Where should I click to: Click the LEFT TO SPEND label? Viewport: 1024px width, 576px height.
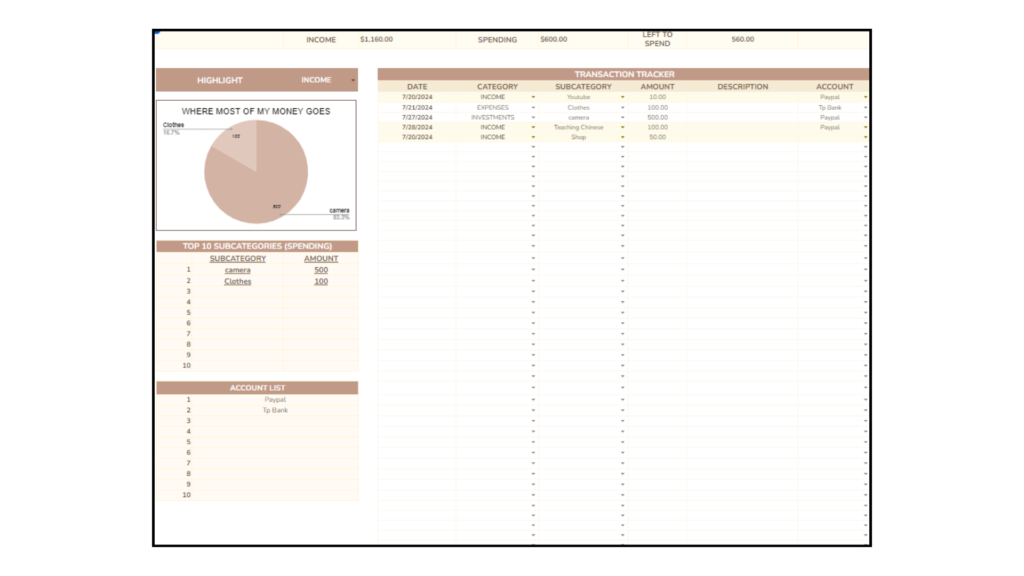[657, 39]
